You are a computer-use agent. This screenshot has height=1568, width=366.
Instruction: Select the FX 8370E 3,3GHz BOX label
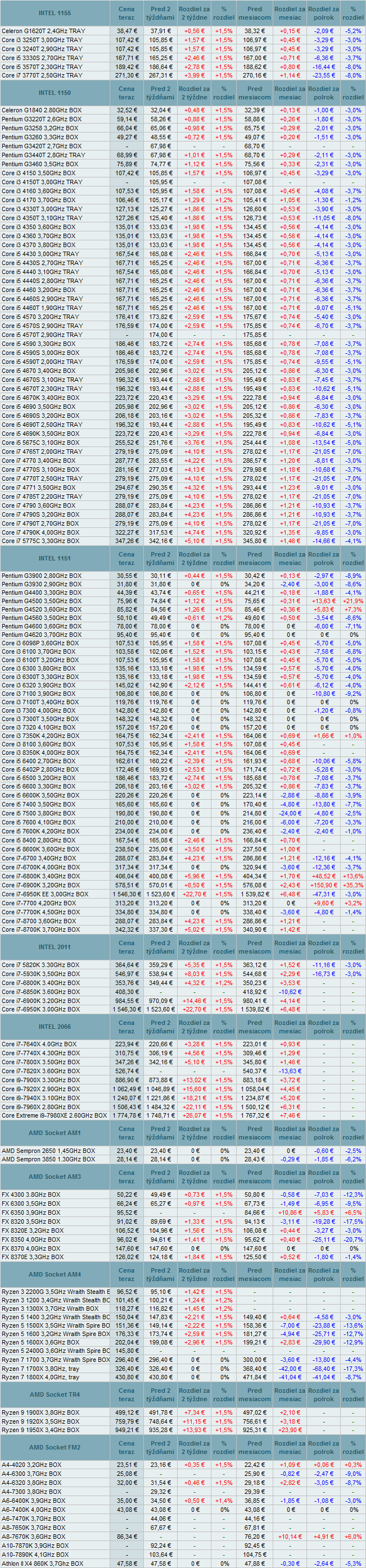click(x=33, y=1257)
